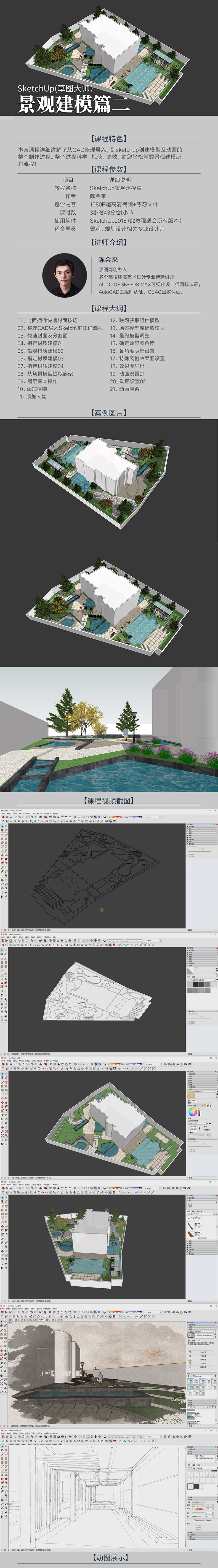Open instructor 陈会来's portrait photo

pyautogui.click(x=64, y=276)
